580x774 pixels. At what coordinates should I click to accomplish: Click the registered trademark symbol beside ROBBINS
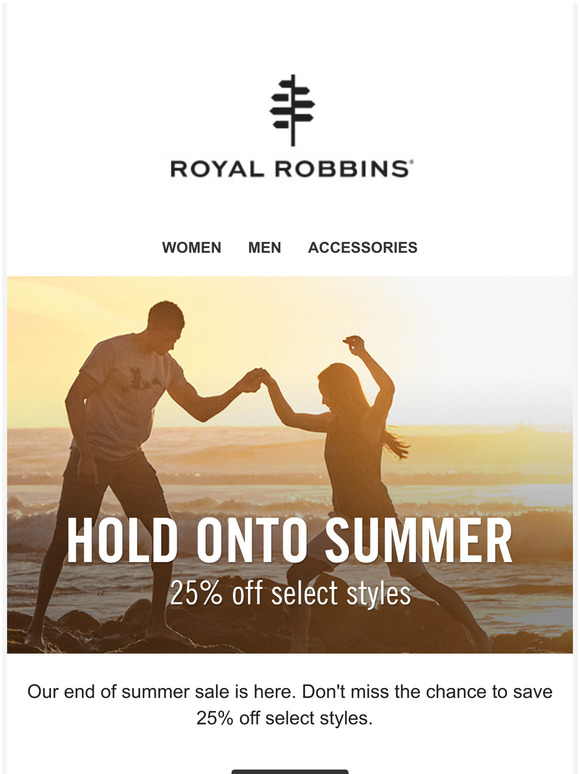411,161
